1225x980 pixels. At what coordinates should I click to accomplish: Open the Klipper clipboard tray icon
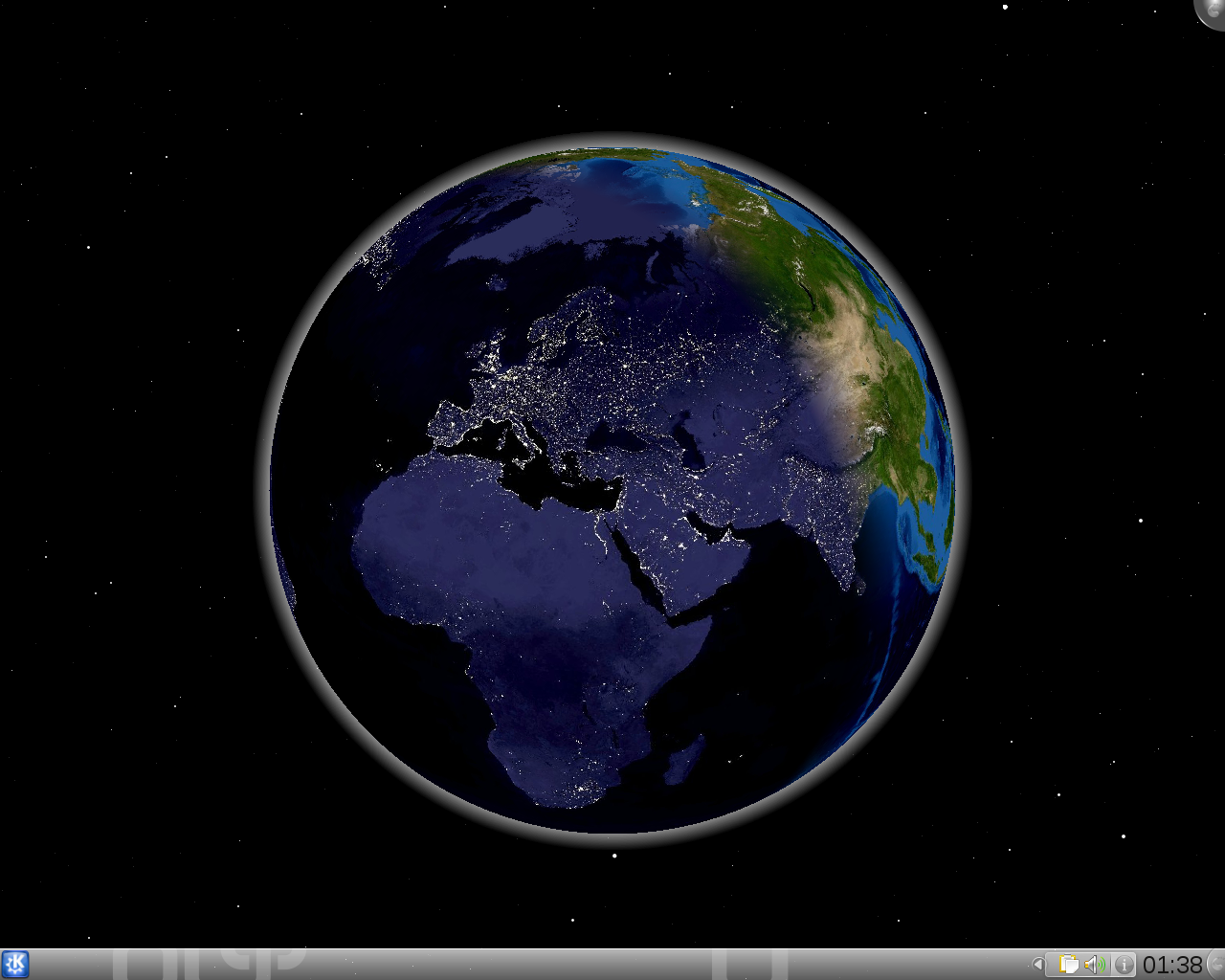point(1069,965)
